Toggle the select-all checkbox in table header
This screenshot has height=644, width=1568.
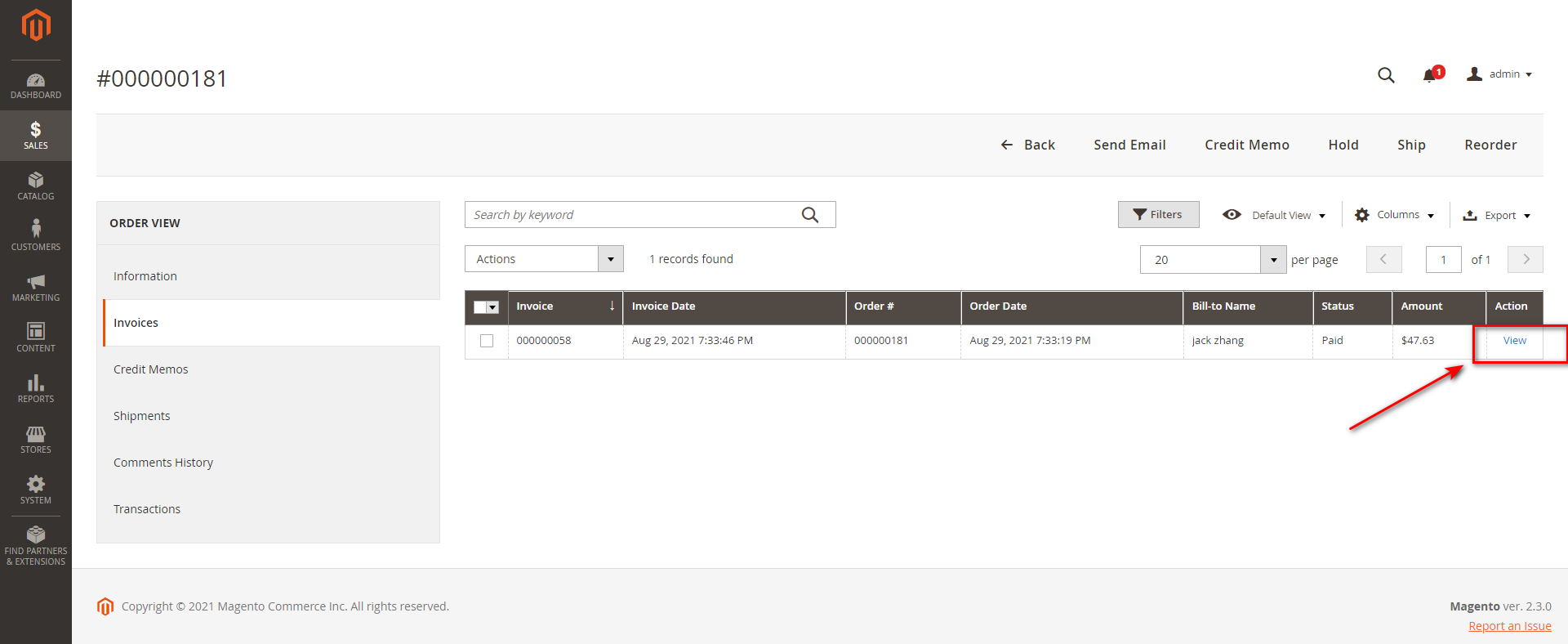[x=481, y=307]
